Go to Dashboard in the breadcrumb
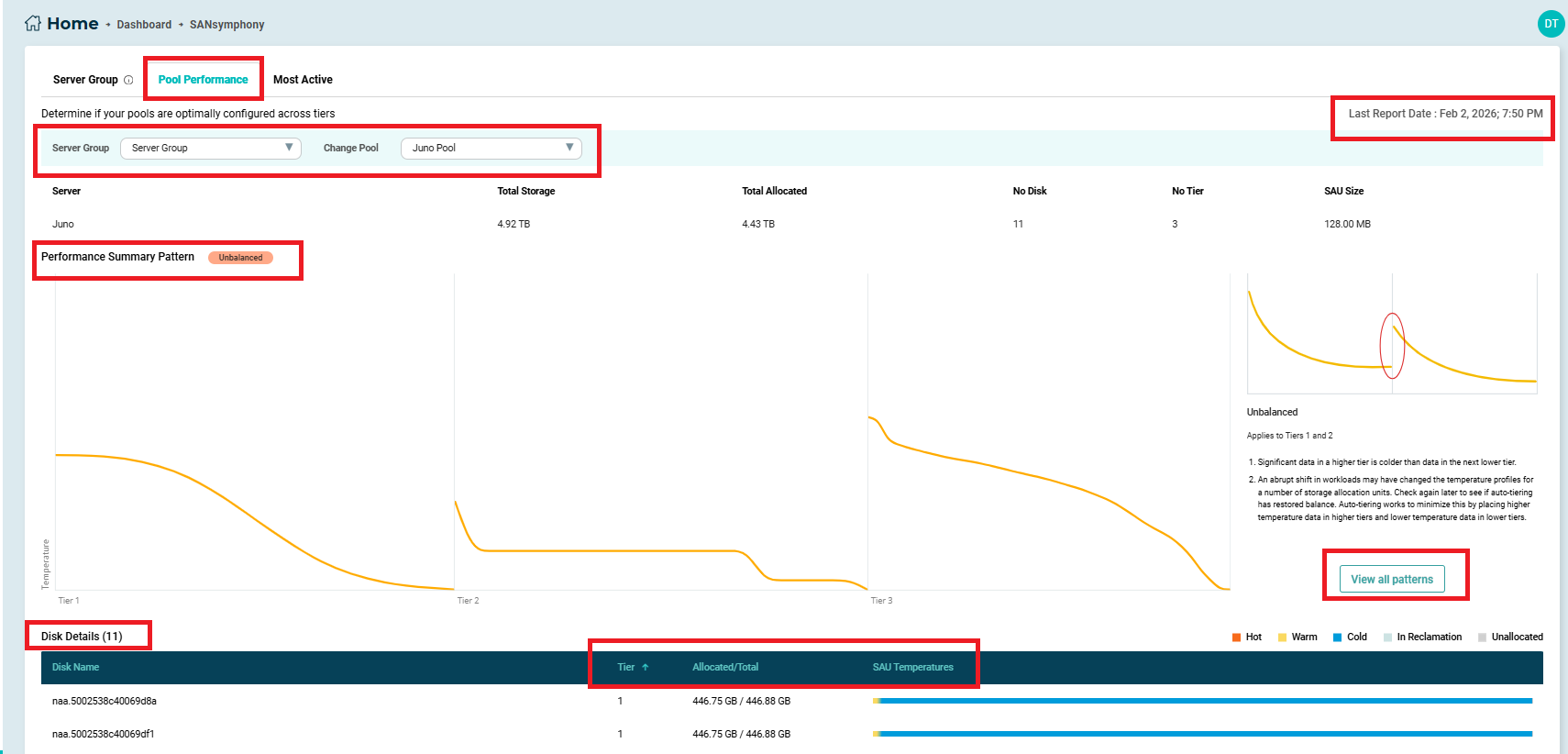This screenshot has width=1568, height=754. pyautogui.click(x=144, y=25)
